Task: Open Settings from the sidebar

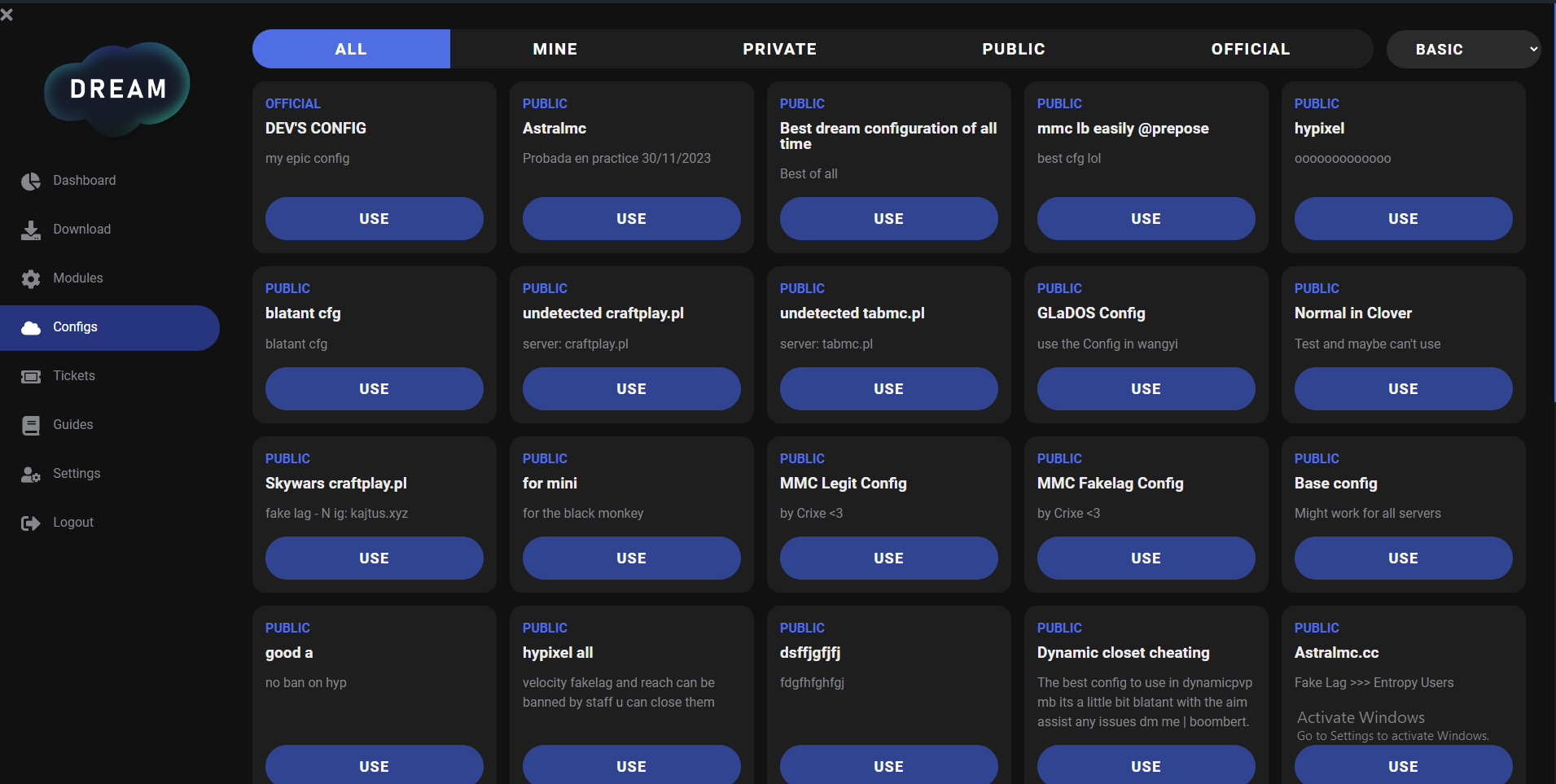Action: click(76, 473)
